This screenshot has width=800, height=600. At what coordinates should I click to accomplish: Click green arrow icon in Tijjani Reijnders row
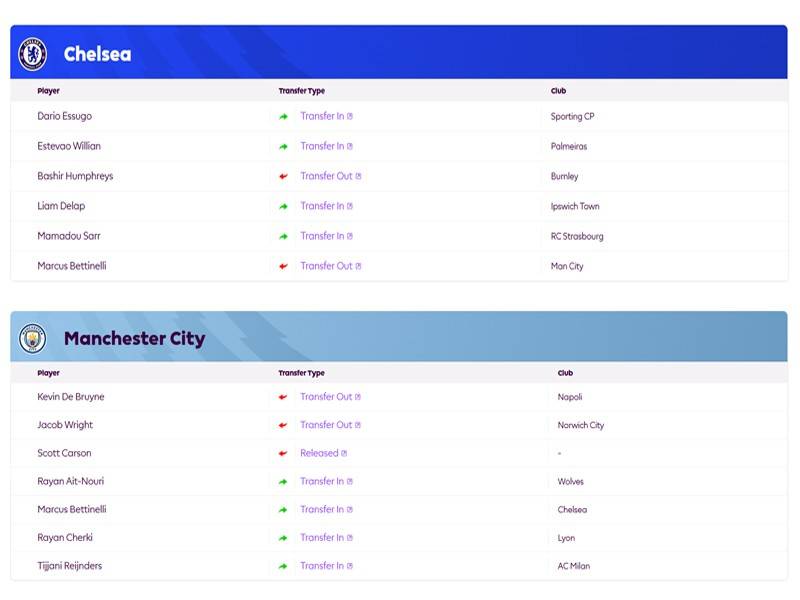(283, 566)
